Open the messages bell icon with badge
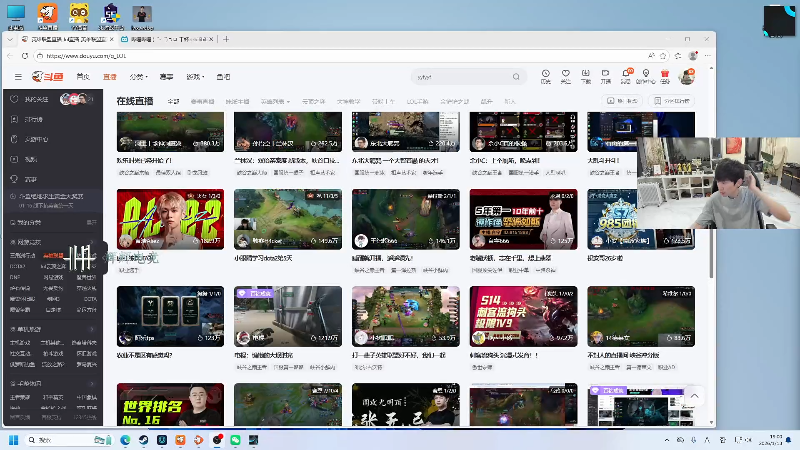 click(x=626, y=77)
